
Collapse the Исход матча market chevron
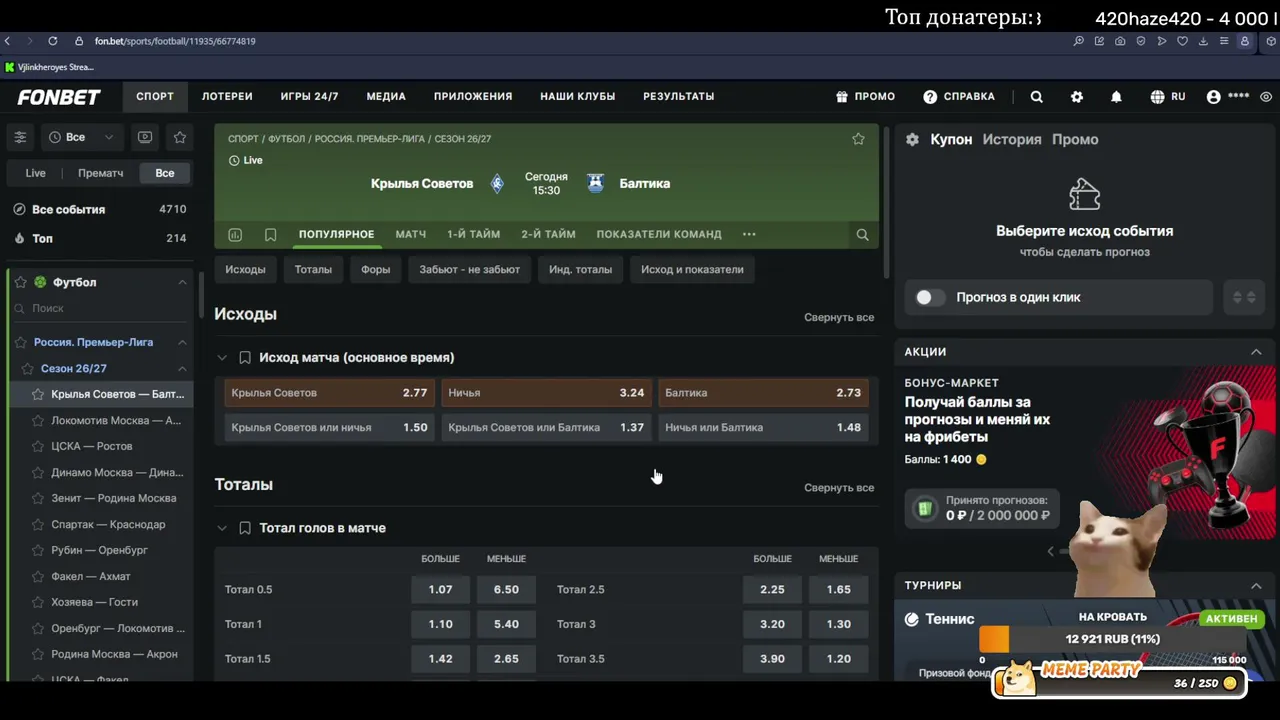click(x=222, y=357)
